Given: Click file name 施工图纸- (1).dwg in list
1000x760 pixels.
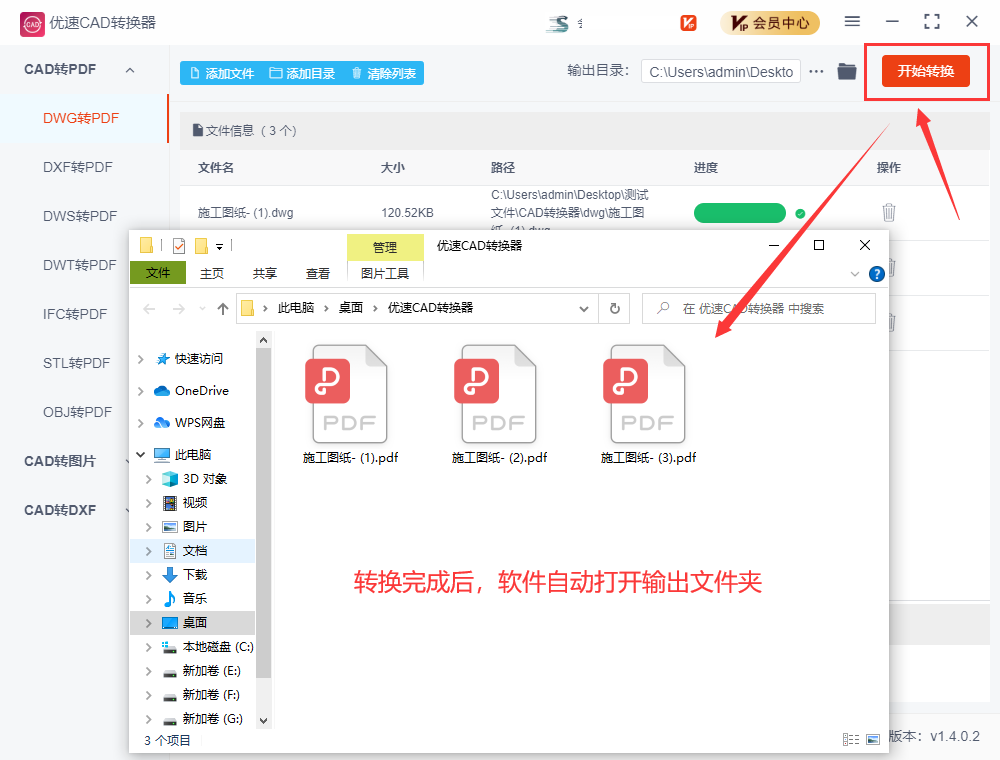Looking at the screenshot, I should click(x=246, y=213).
